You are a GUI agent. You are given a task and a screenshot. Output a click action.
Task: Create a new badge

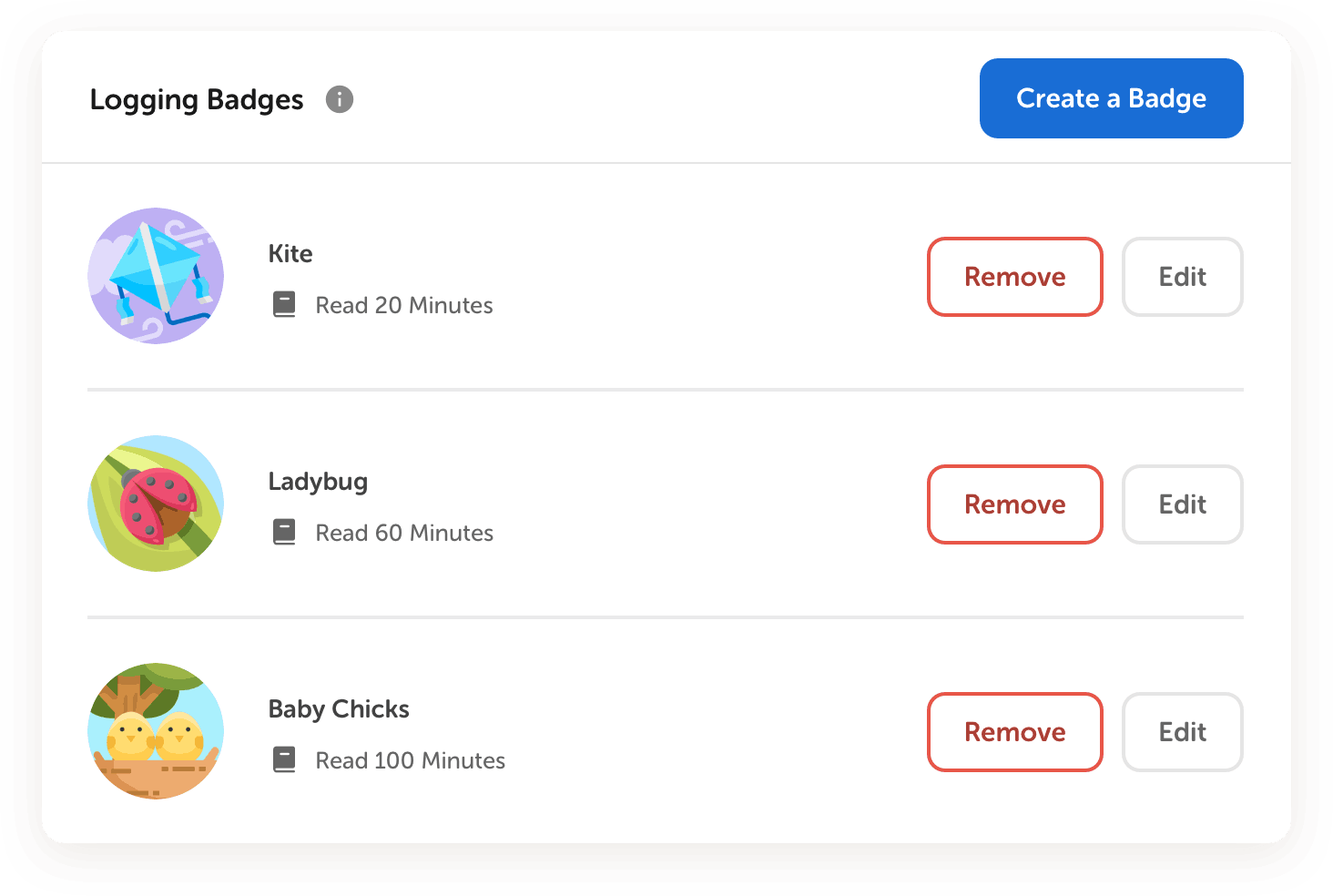coord(1111,98)
